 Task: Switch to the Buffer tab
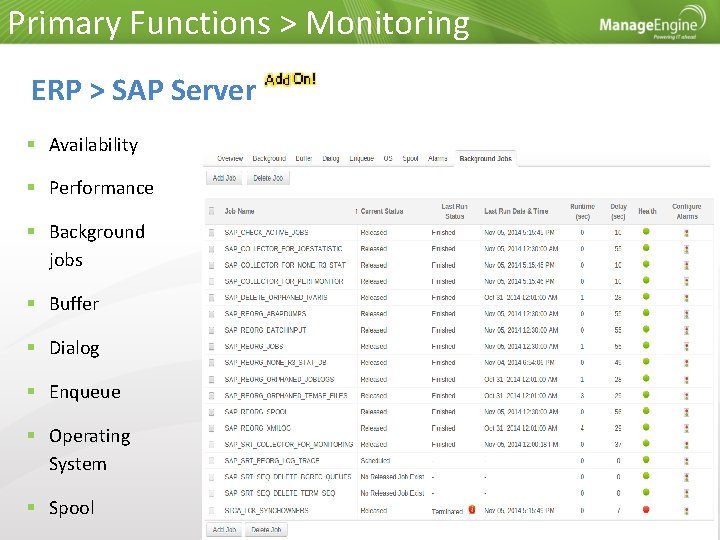[304, 158]
